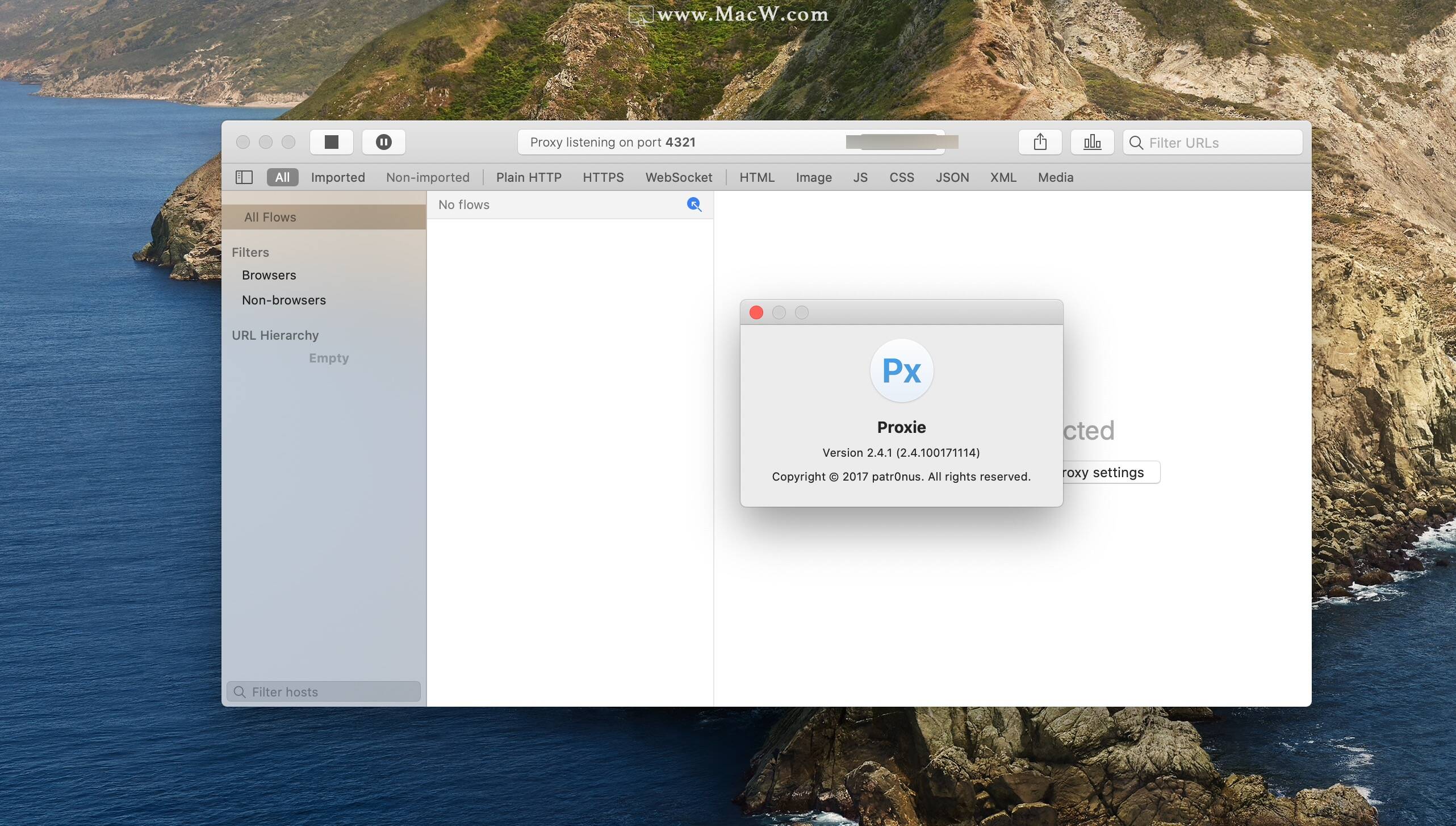Stop the proxy with the stop button
This screenshot has height=826, width=1456.
tap(332, 142)
